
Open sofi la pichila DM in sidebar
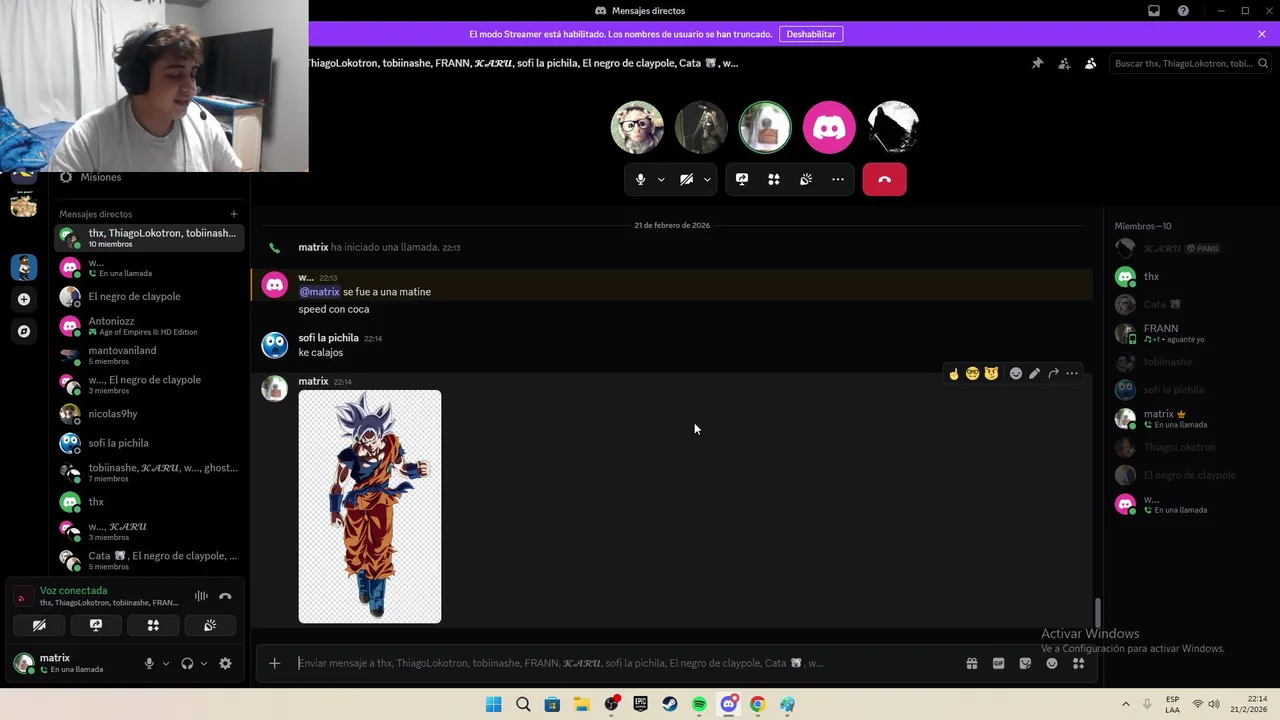(148, 443)
